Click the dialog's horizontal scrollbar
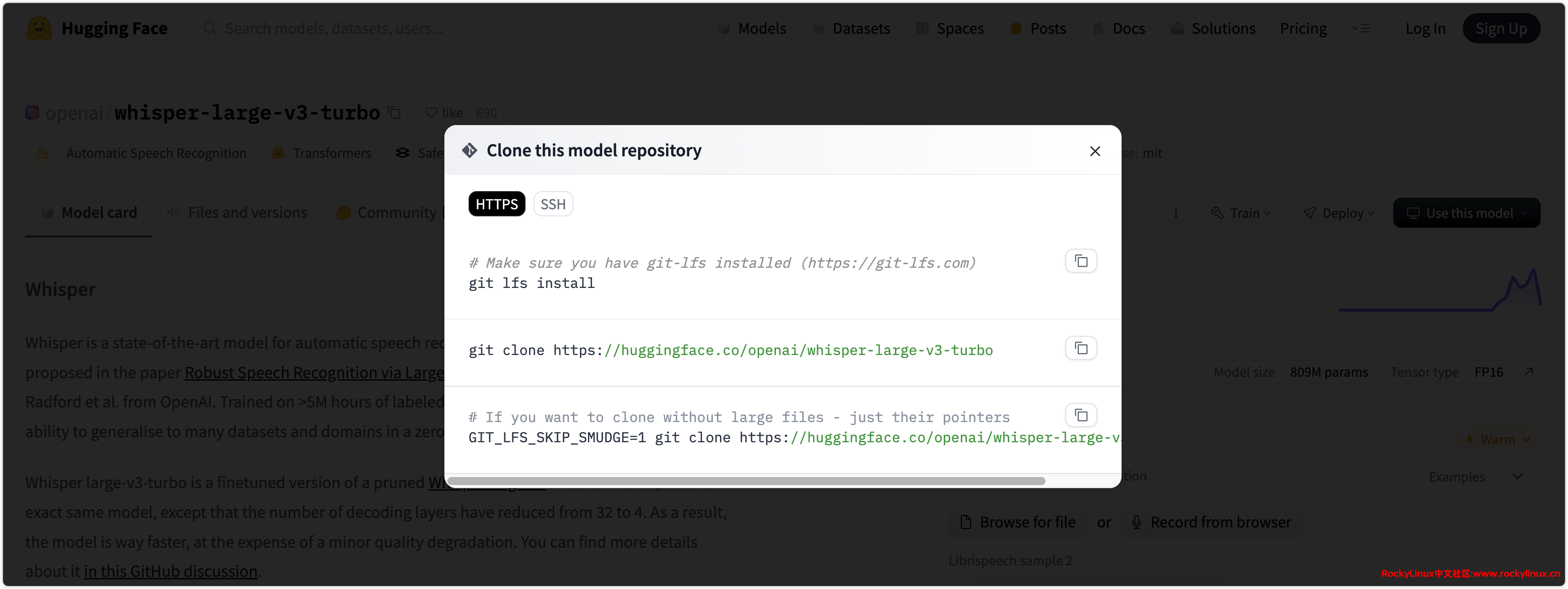 coord(746,481)
